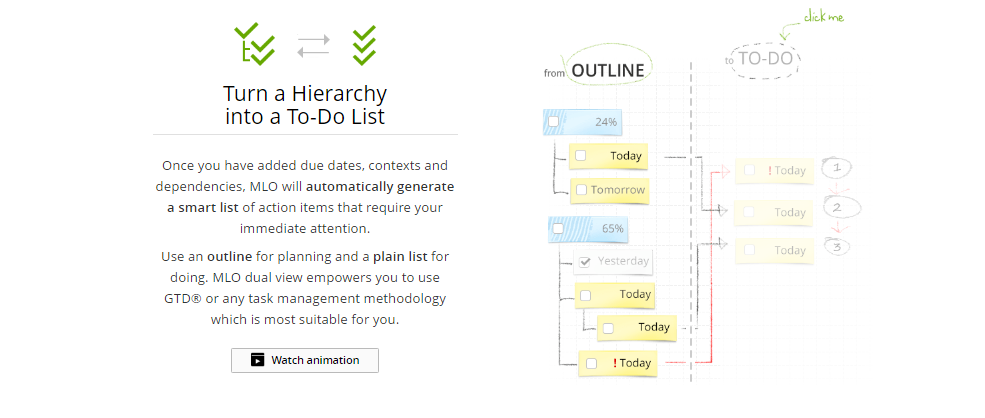Select the Tomorrow sticky note text
Screen dimensions: 985x418
(x=617, y=190)
